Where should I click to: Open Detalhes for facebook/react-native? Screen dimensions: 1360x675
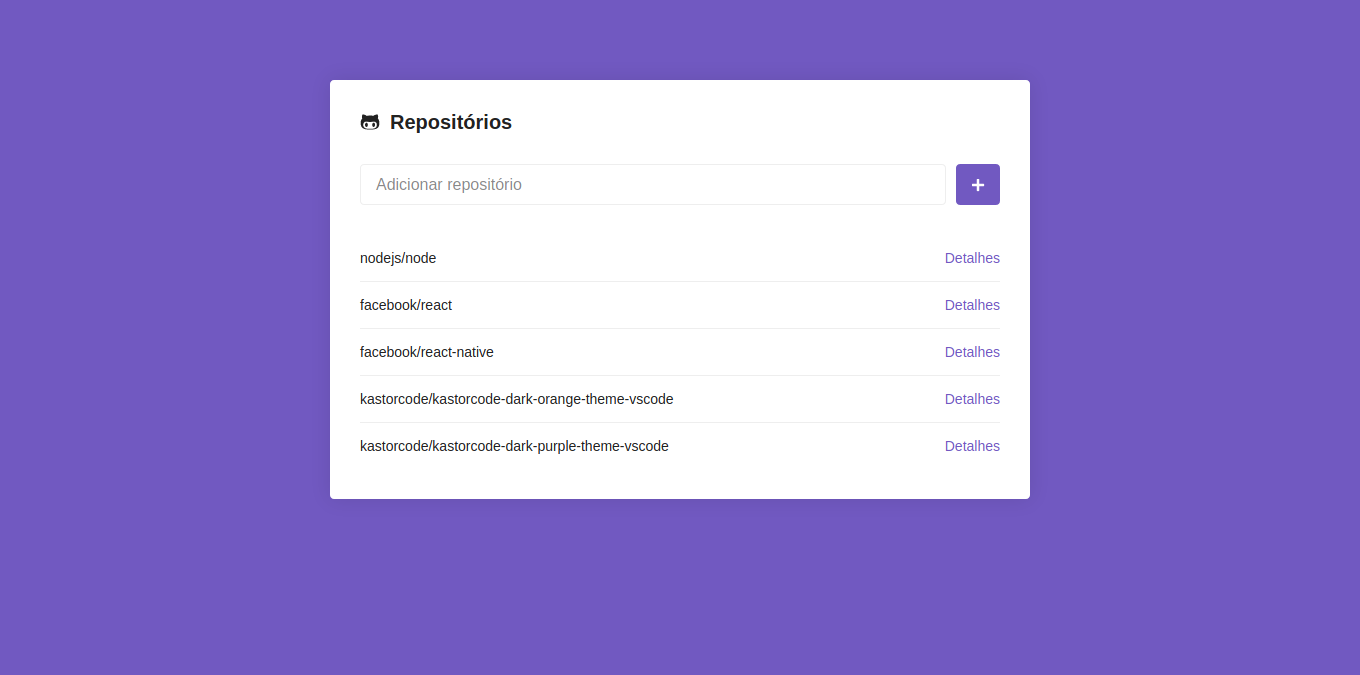[x=972, y=352]
